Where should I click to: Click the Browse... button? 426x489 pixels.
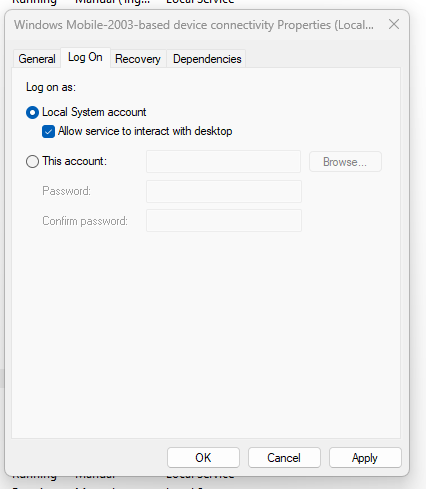(x=345, y=162)
